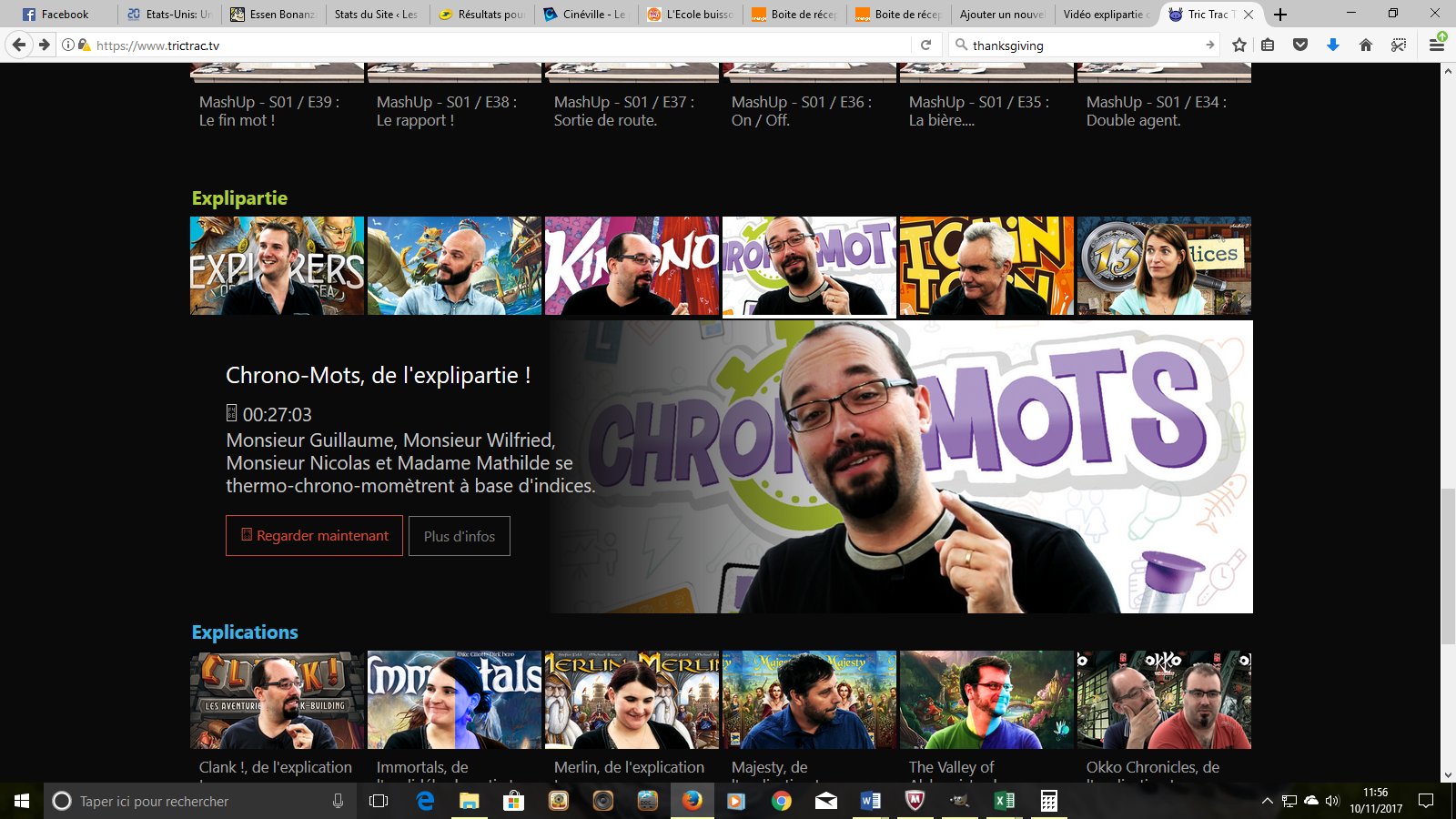
Task: Click the page vertical scrollbar thumb
Action: 1448,564
